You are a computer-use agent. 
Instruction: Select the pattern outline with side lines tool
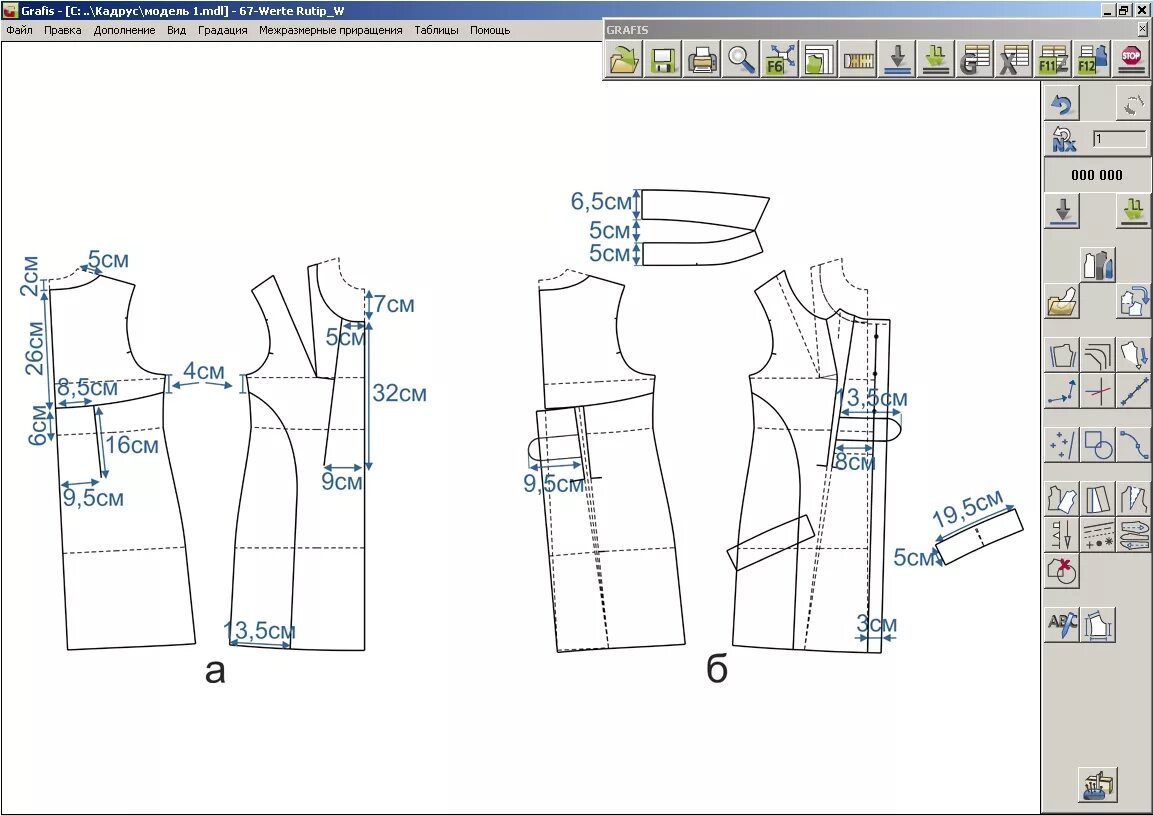[x=1062, y=355]
